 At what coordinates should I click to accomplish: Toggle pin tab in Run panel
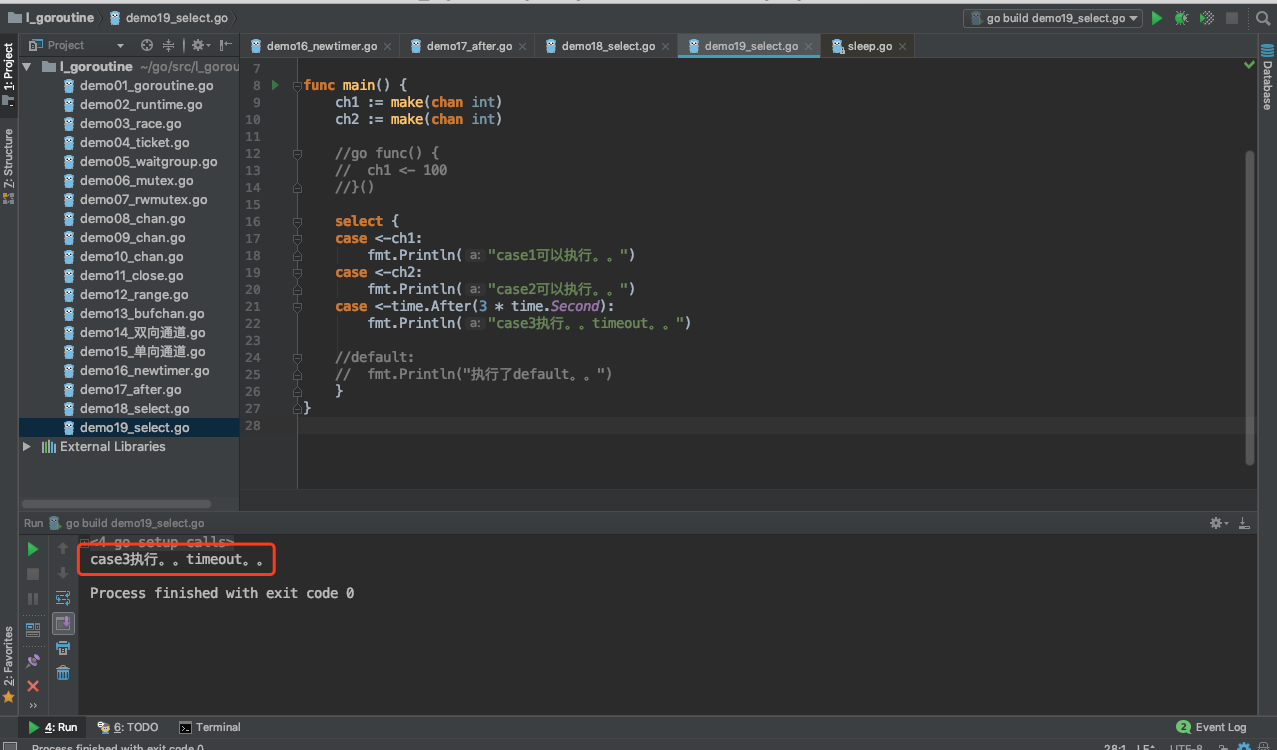33,660
